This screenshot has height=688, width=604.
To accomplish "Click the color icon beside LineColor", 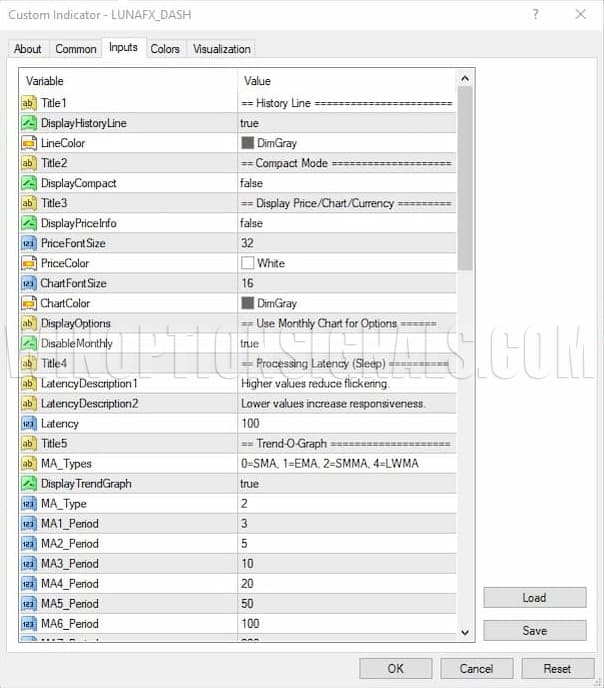I will pyautogui.click(x=29, y=143).
